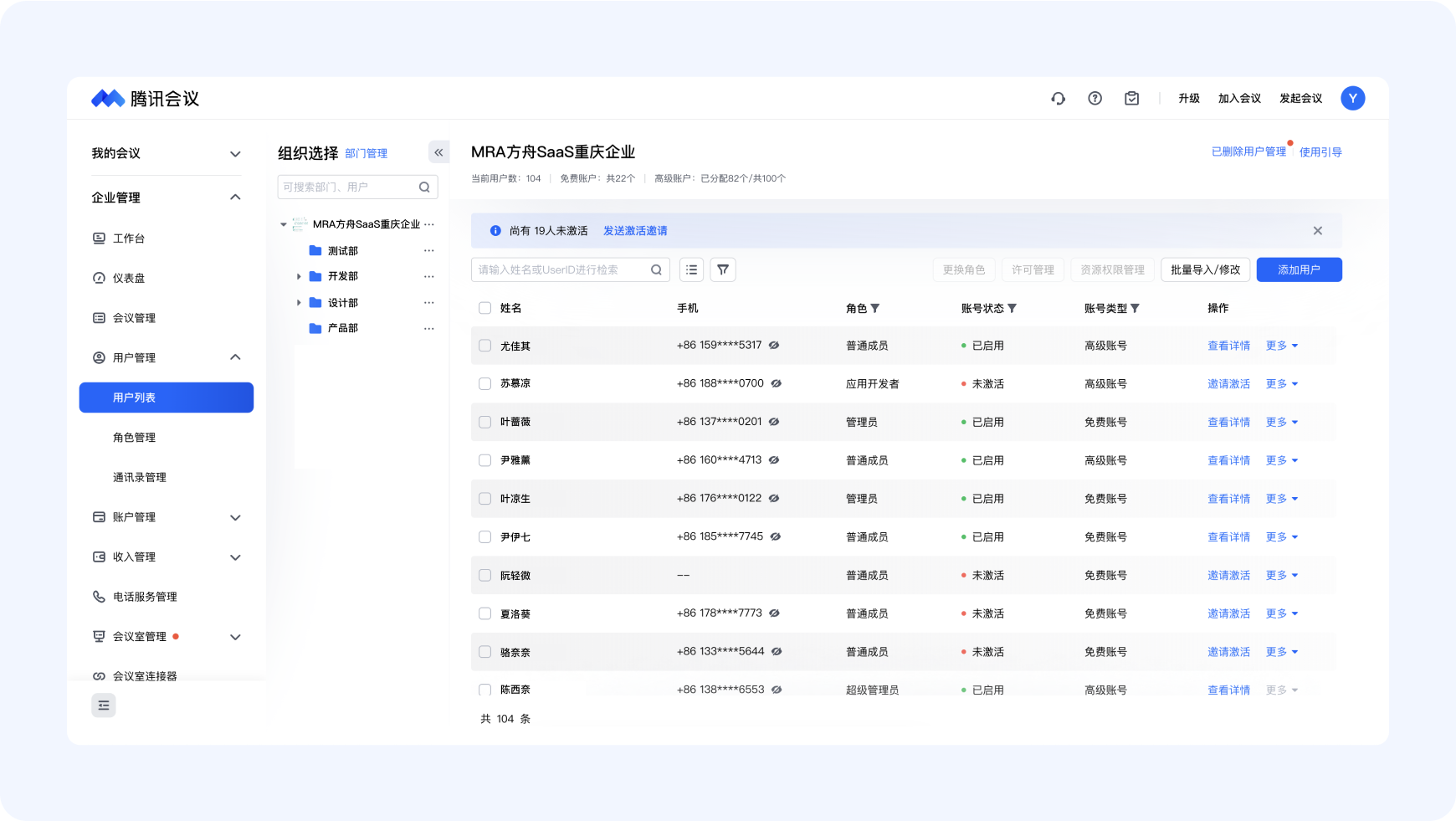The height and width of the screenshot is (821, 1456).
Task: Click the user name or UserID search field
Action: [x=561, y=269]
